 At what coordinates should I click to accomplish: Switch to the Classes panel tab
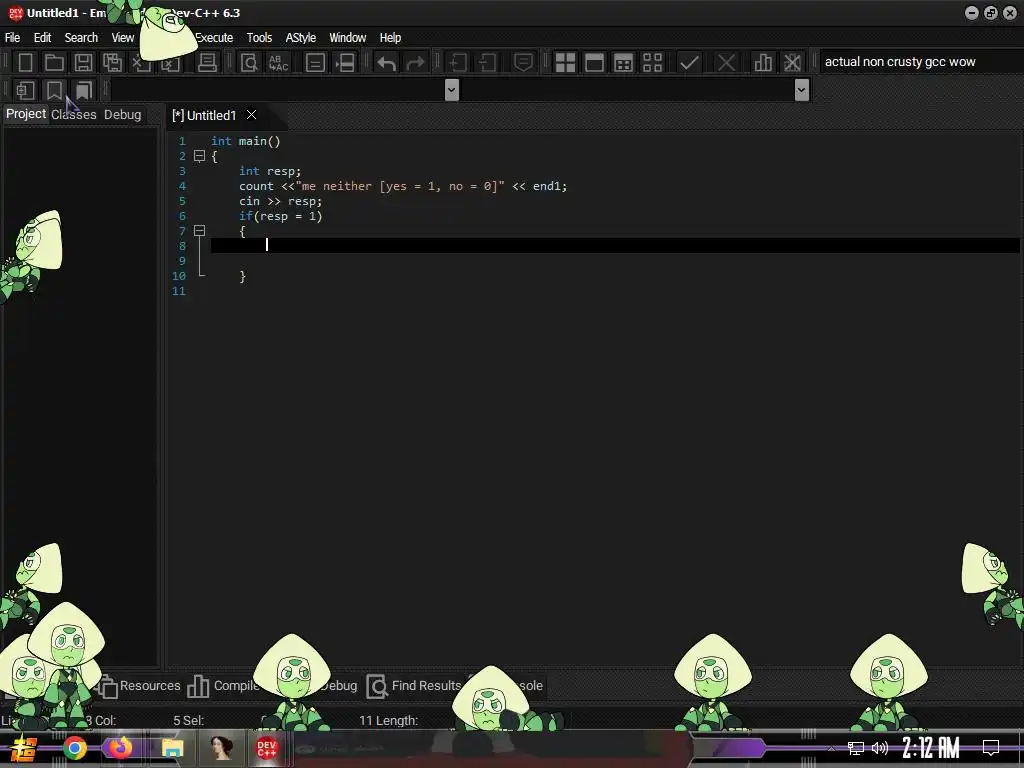tap(74, 114)
